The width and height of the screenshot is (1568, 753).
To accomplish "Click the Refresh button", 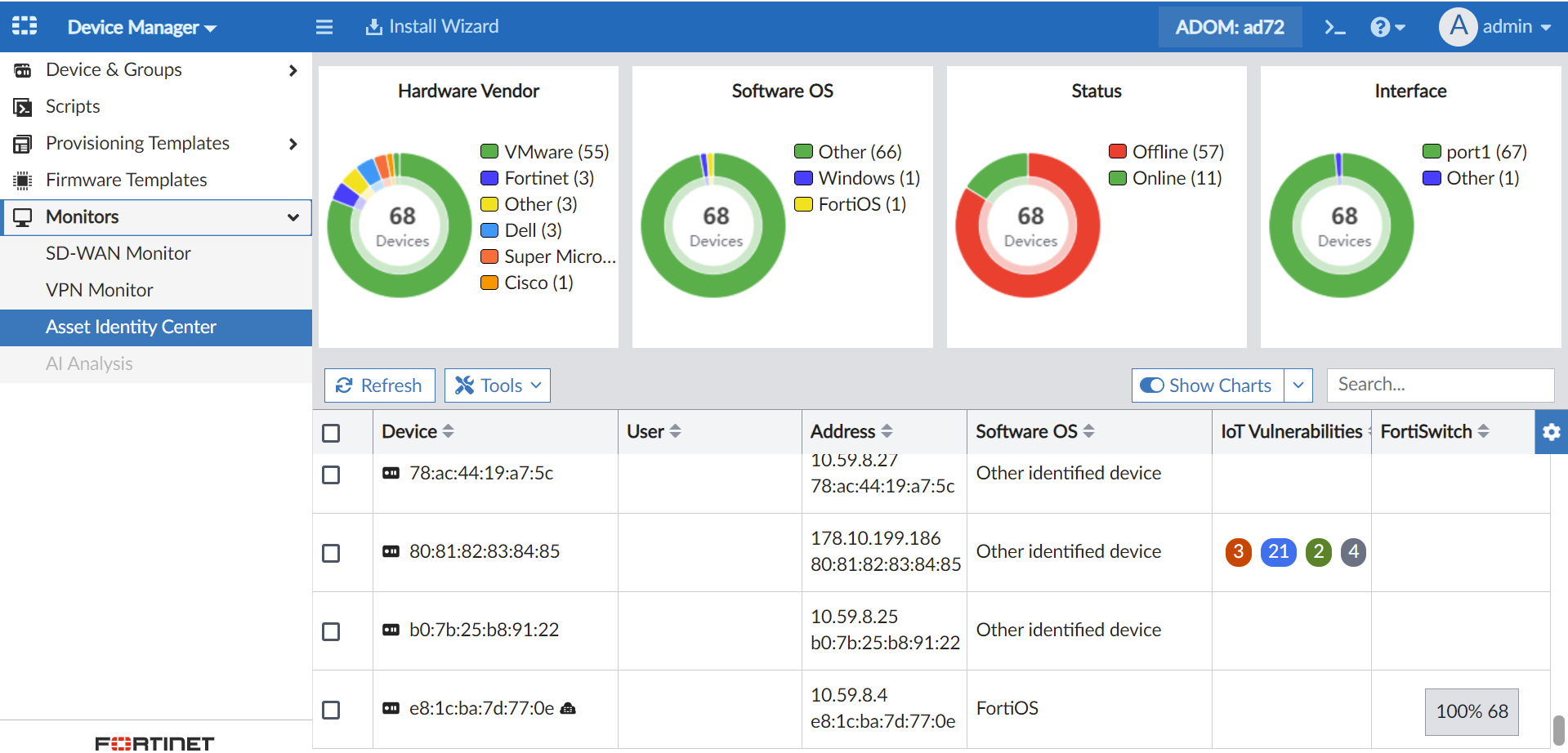I will (380, 385).
